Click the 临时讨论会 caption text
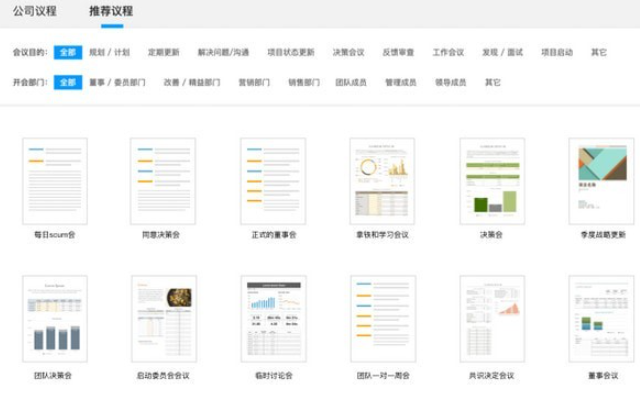The width and height of the screenshot is (640, 396). (x=274, y=376)
